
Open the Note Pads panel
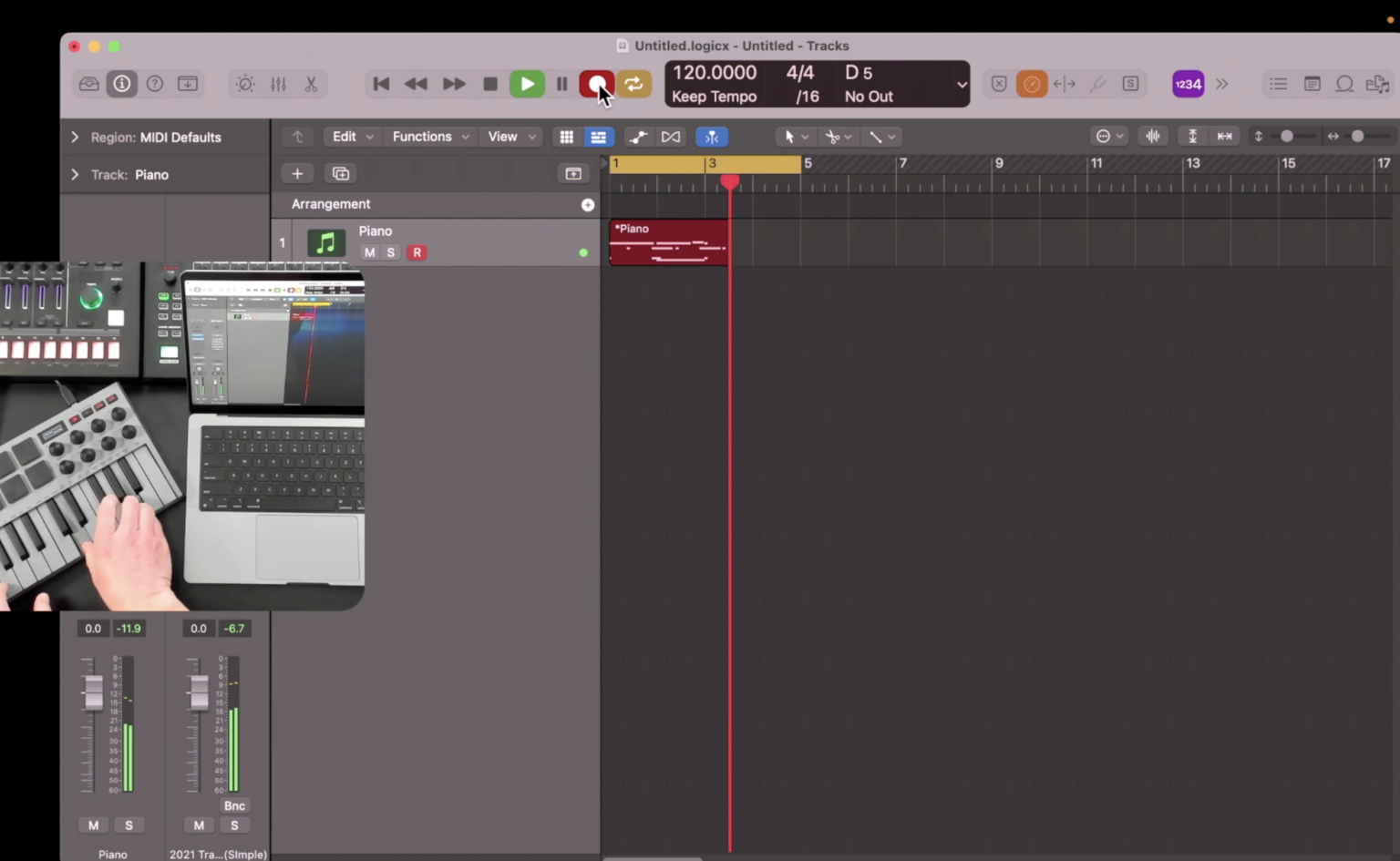tap(1312, 84)
